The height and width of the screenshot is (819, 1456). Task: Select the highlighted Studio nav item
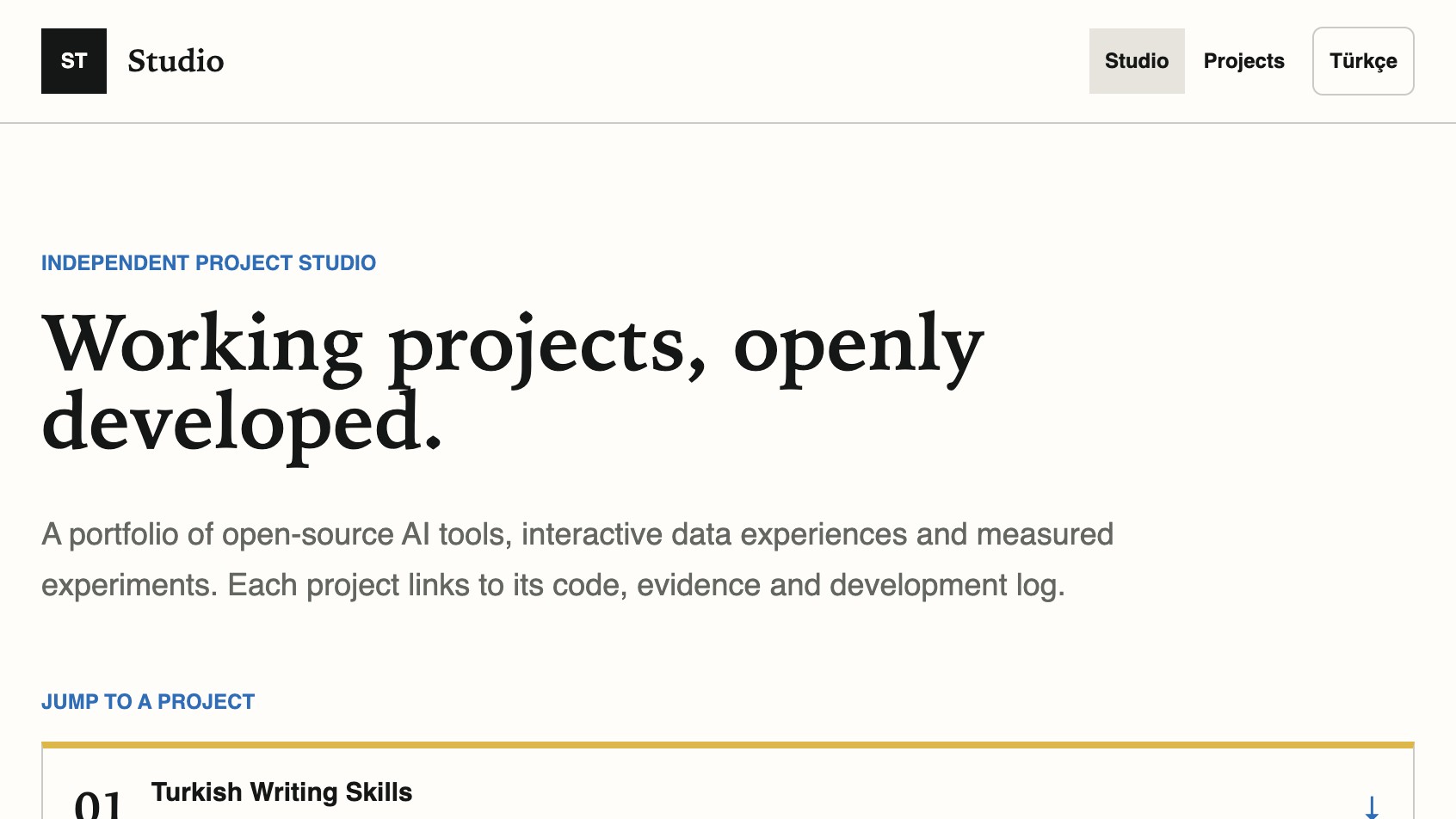1137,61
